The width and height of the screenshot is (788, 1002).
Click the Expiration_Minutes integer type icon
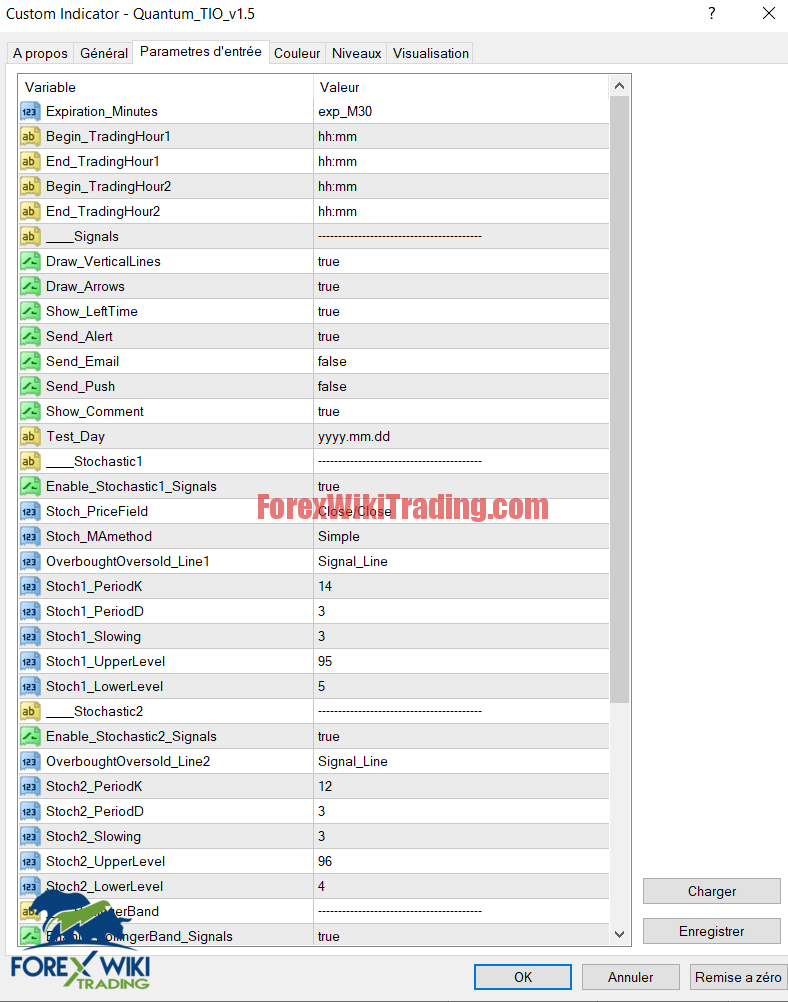30,112
